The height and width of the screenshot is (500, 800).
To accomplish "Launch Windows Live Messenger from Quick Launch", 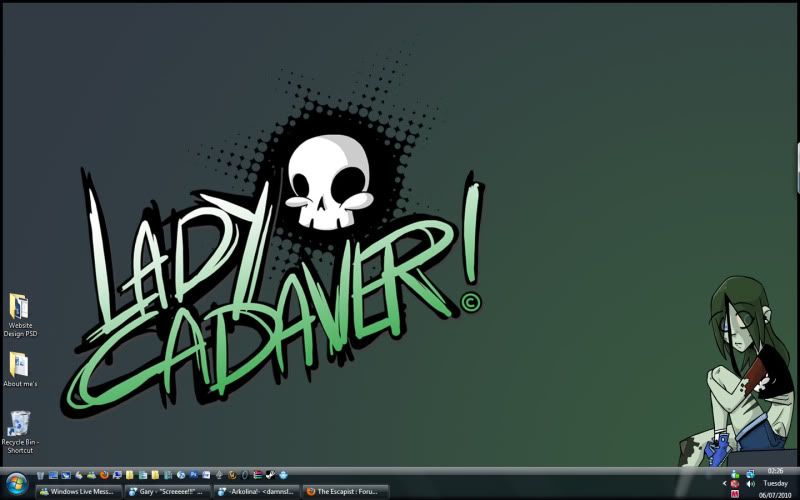I will (91, 475).
